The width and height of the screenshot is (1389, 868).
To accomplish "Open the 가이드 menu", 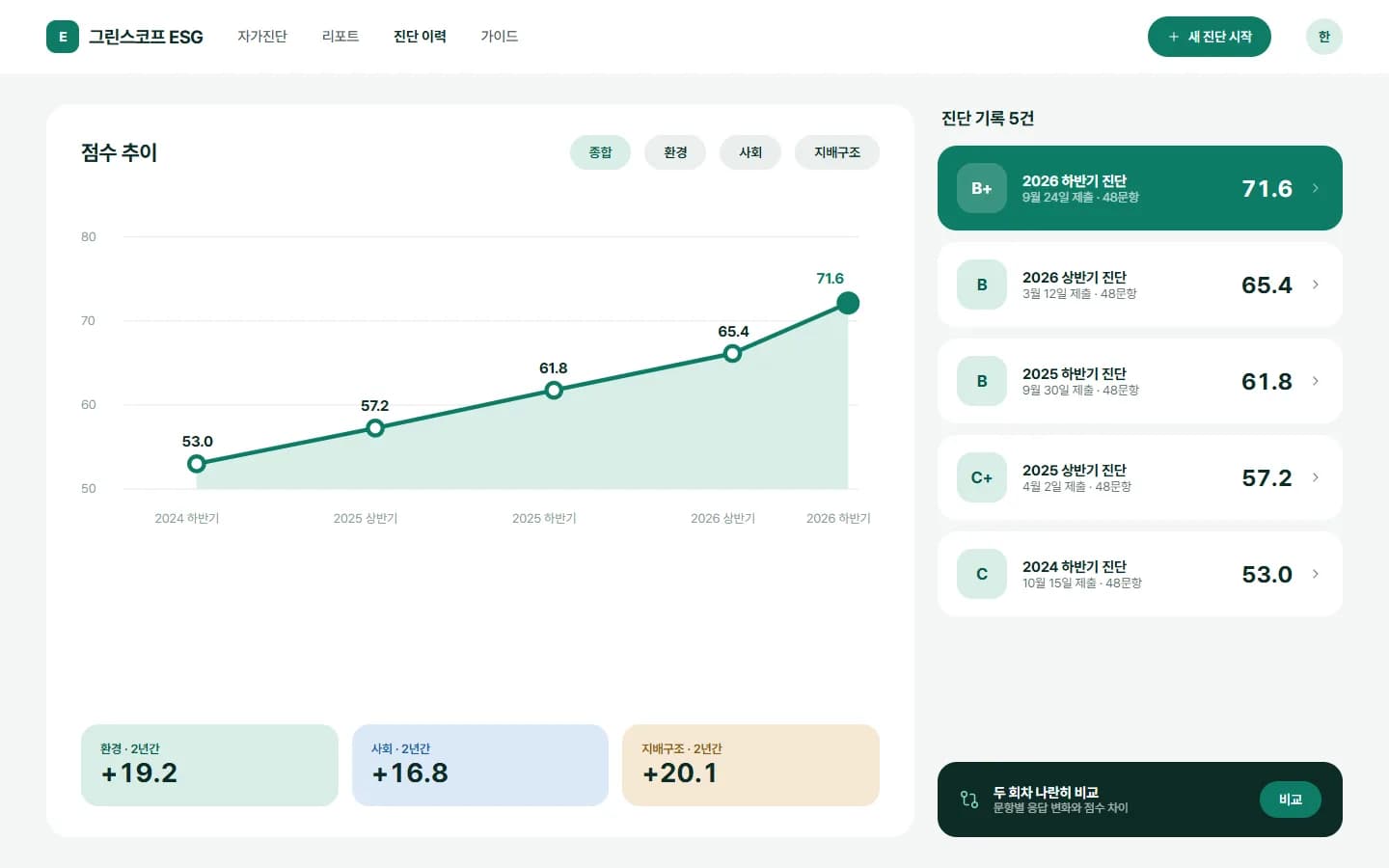I will [500, 37].
